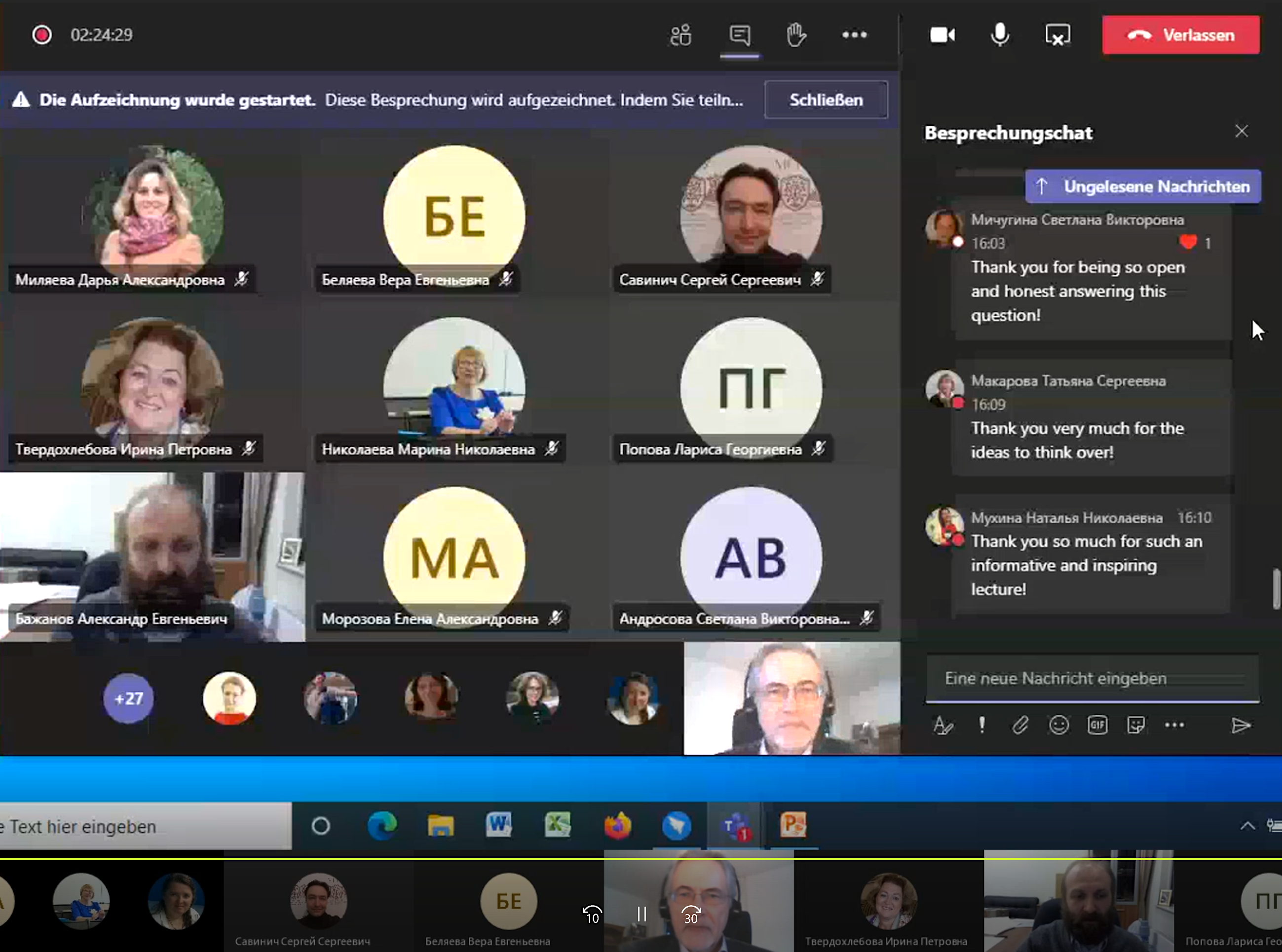Open the emoji picker
Screen dimensions: 1282x952
pos(1059,725)
